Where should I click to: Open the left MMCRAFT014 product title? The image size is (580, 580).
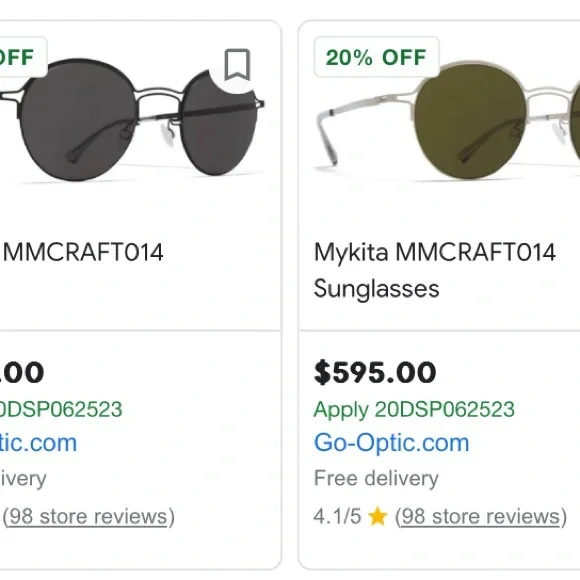point(83,253)
